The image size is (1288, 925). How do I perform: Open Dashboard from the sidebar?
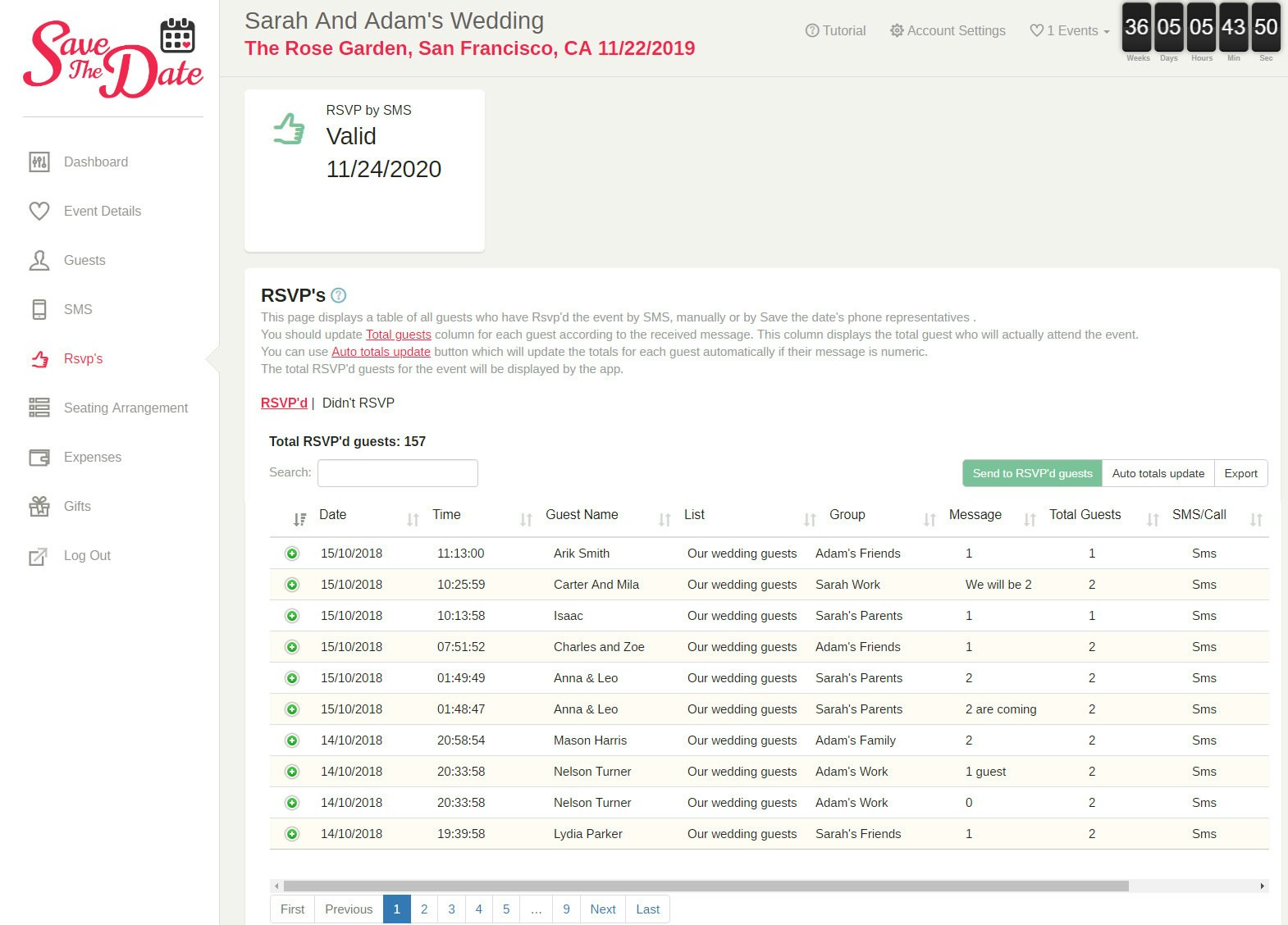95,162
